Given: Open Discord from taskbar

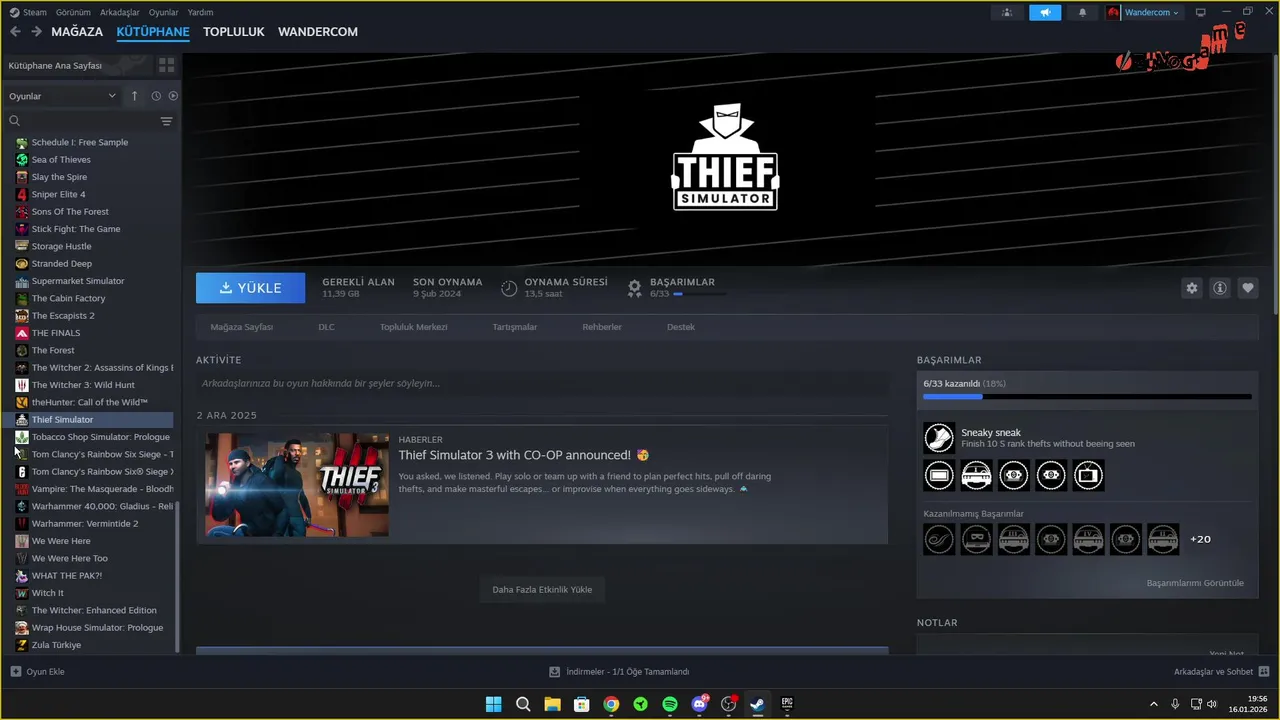Looking at the screenshot, I should coord(700,704).
